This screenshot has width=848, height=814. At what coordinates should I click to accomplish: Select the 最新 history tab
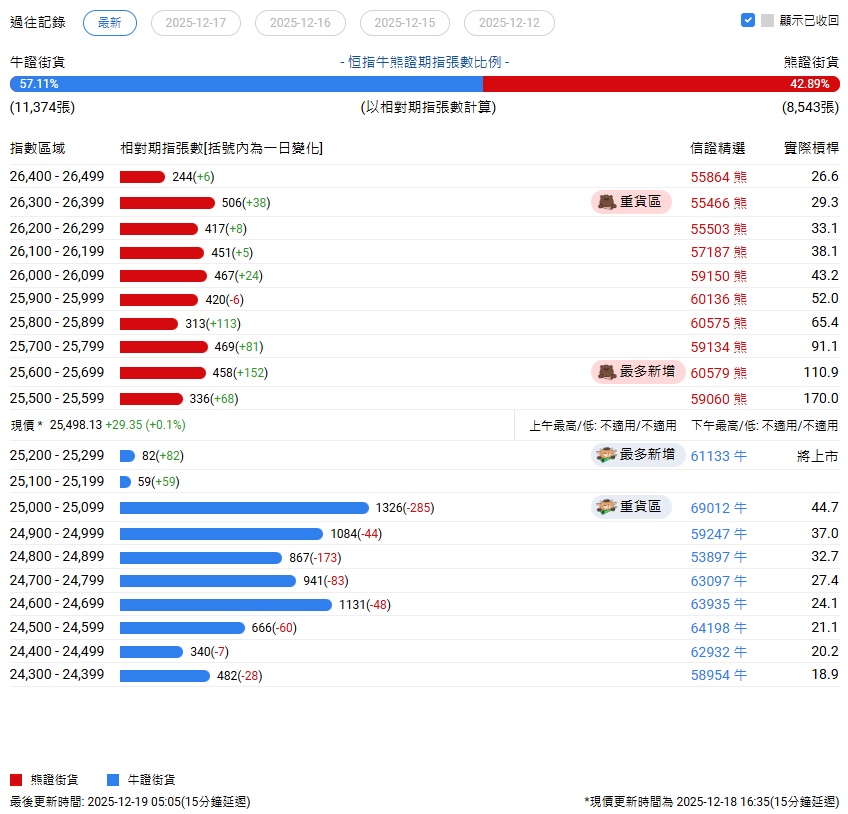point(110,23)
